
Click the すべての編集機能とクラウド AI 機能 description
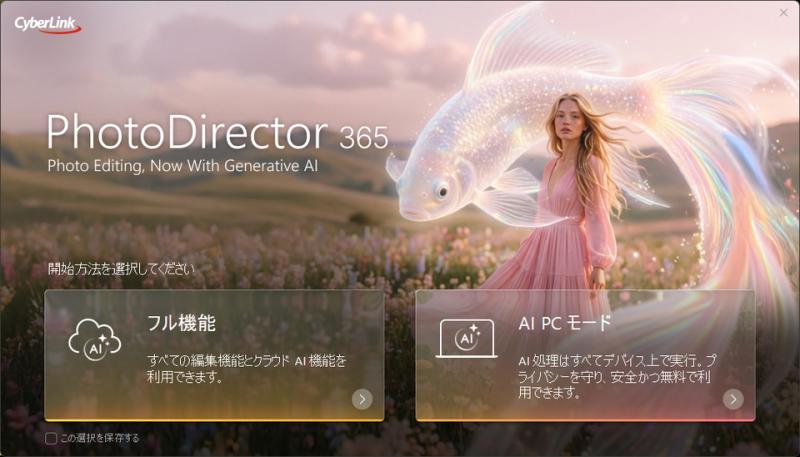coord(247,369)
